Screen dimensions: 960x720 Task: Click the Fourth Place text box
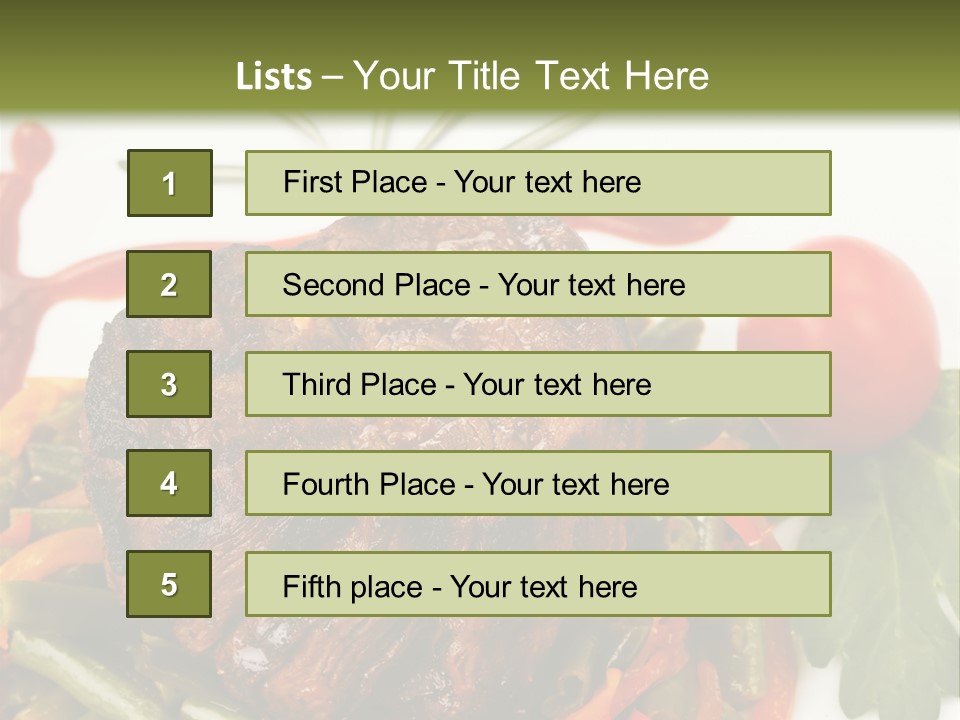point(538,484)
